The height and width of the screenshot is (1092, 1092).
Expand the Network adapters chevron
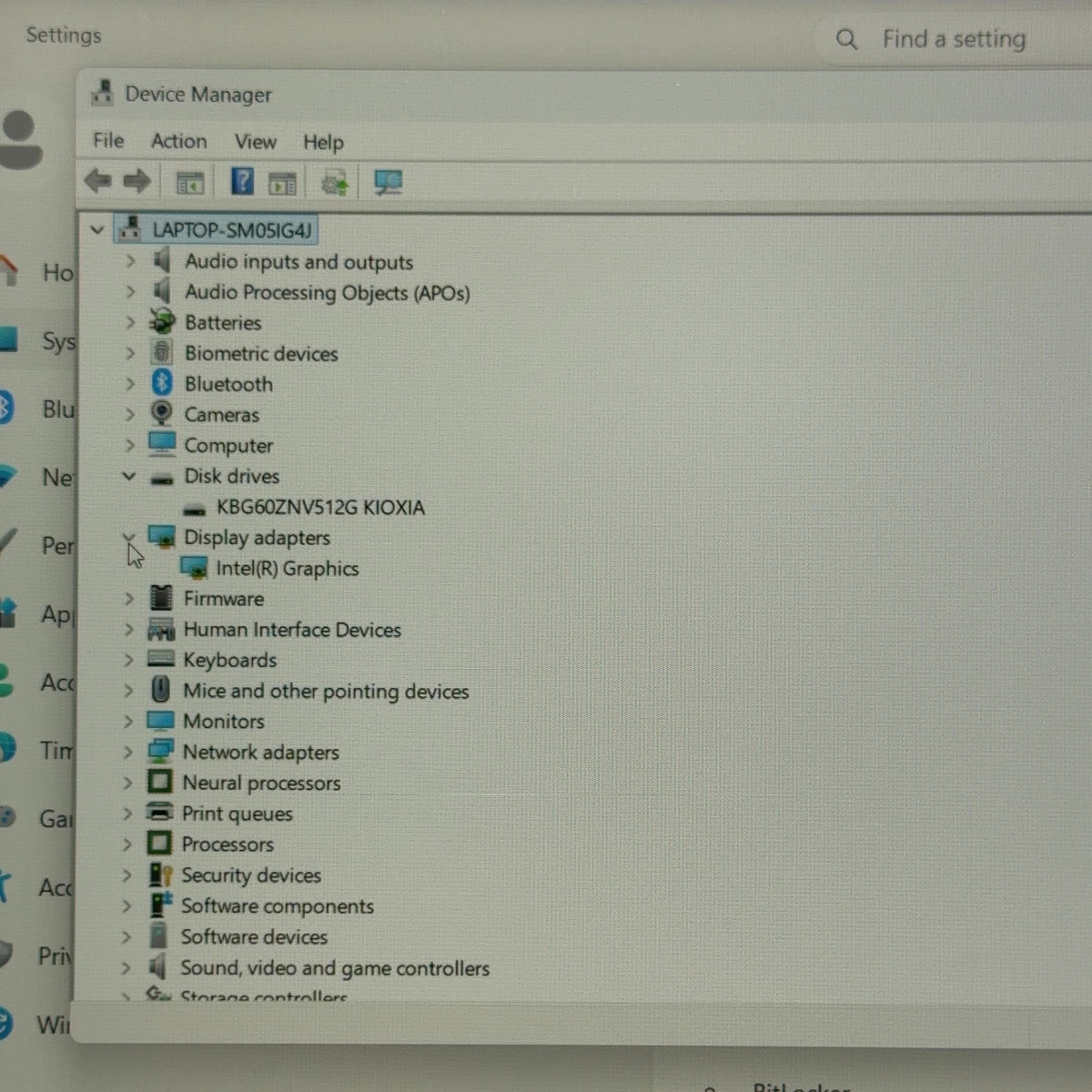coord(127,753)
